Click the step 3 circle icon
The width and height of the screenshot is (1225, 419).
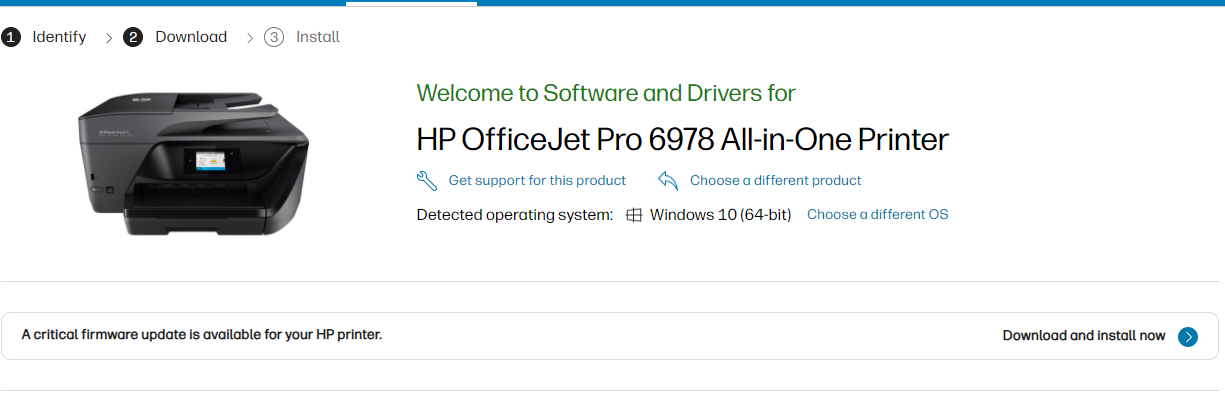[274, 37]
